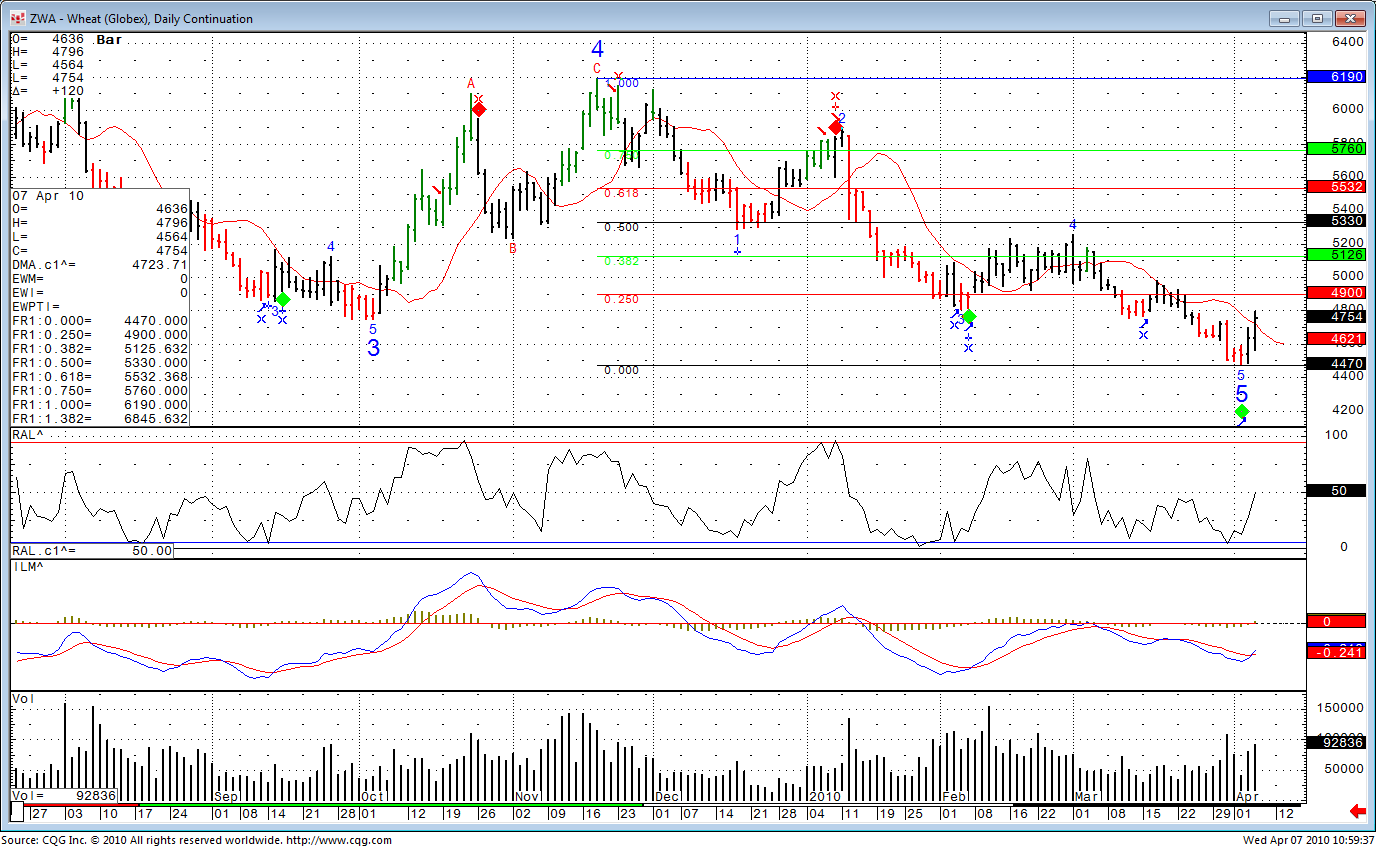The width and height of the screenshot is (1376, 848).
Task: Select the green diamond below wave 5
Action: 1242,412
